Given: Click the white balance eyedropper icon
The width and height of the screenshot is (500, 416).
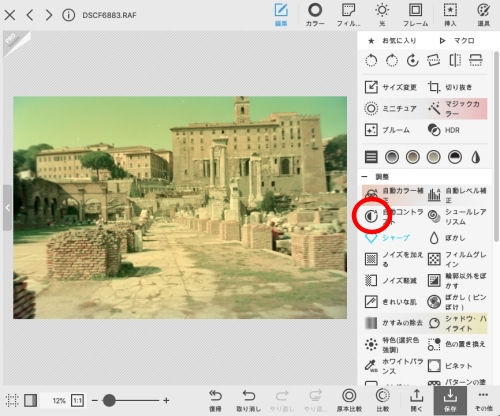Looking at the screenshot, I should click(x=371, y=366).
